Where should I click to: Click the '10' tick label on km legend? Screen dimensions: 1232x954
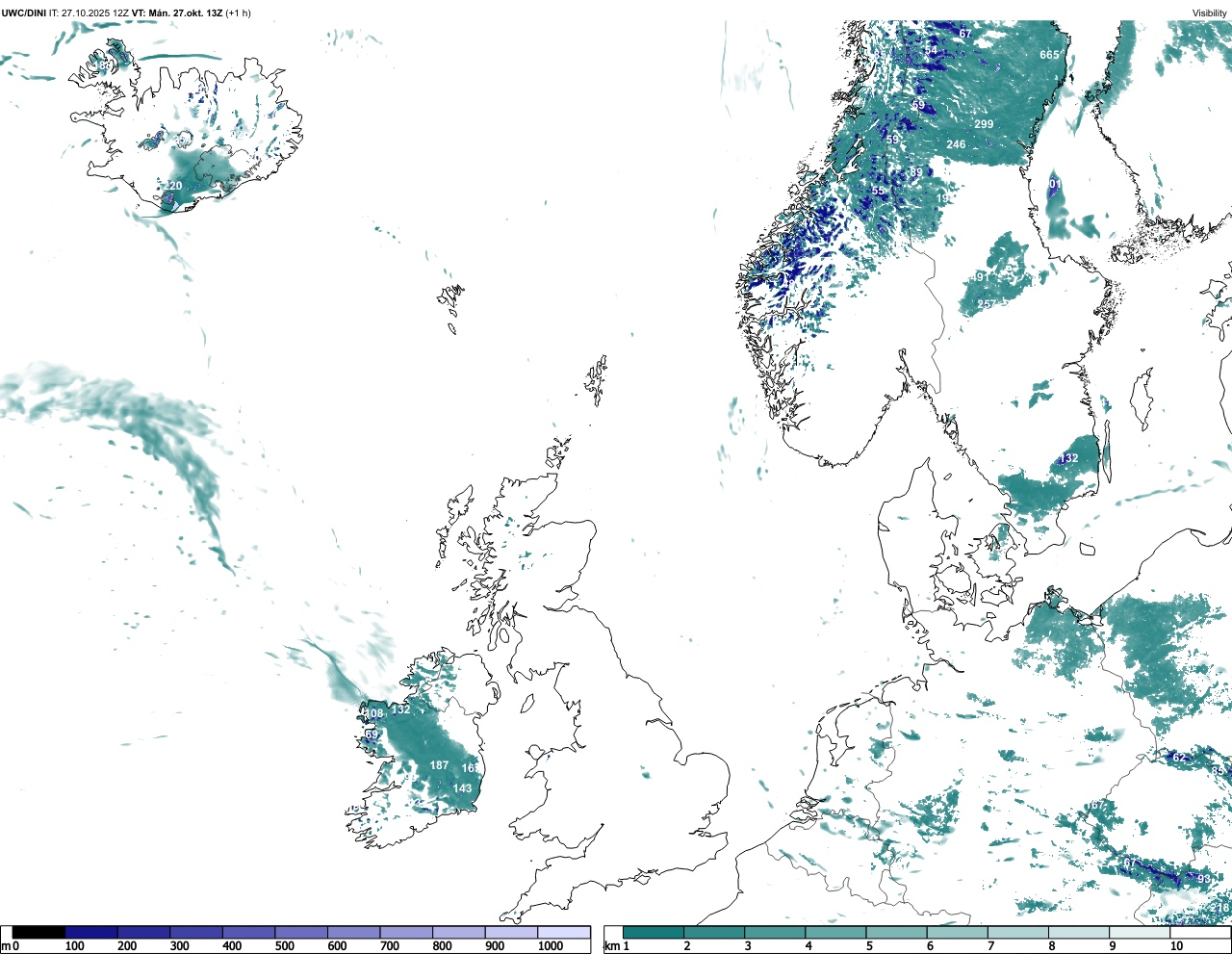tap(1176, 946)
